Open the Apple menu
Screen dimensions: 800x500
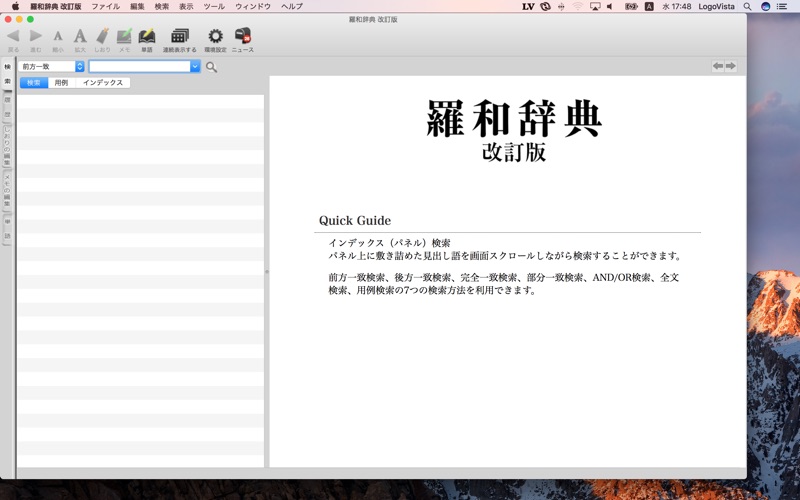coord(15,6)
